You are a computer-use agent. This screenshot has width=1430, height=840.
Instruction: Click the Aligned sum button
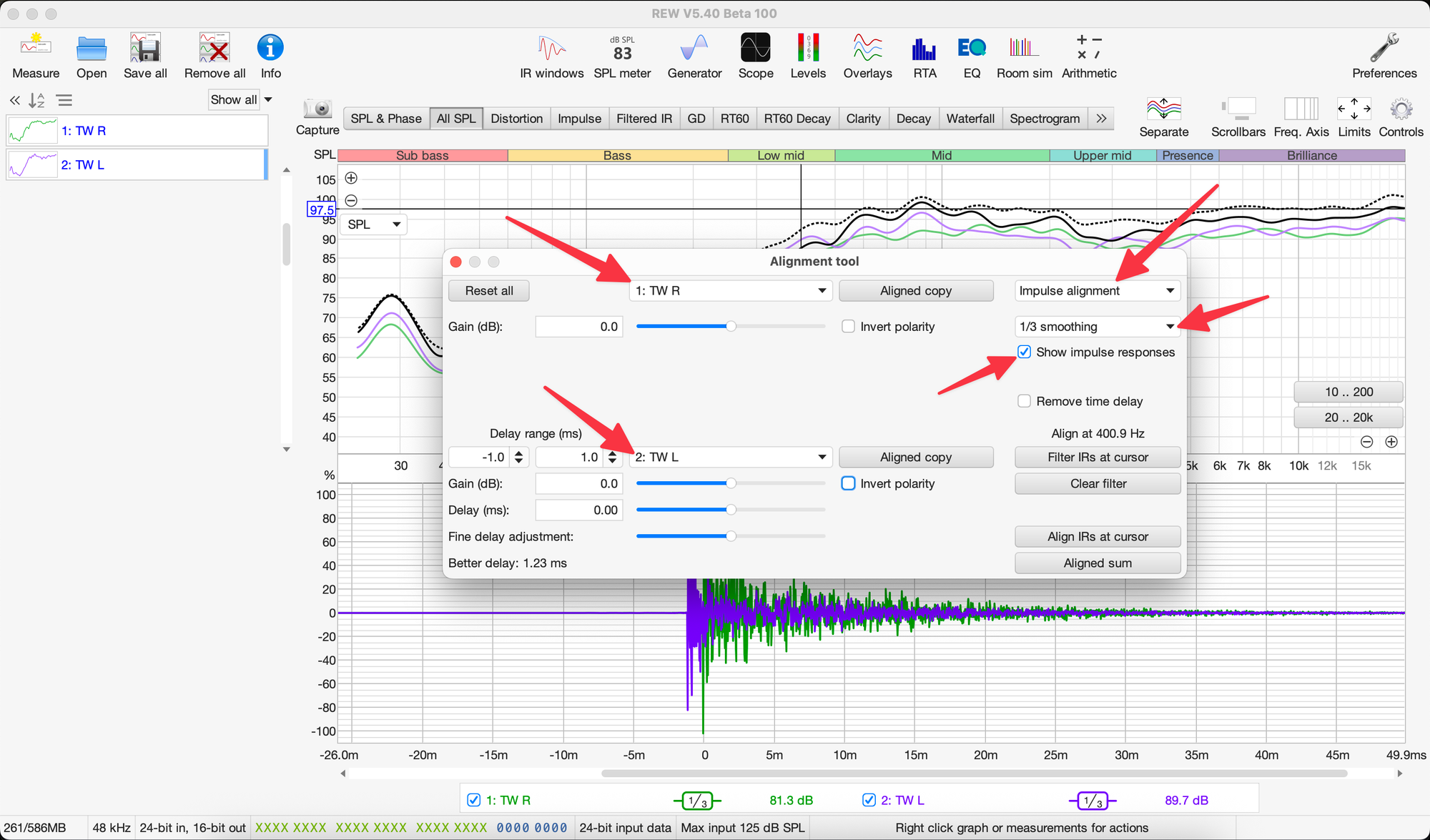[x=1097, y=563]
